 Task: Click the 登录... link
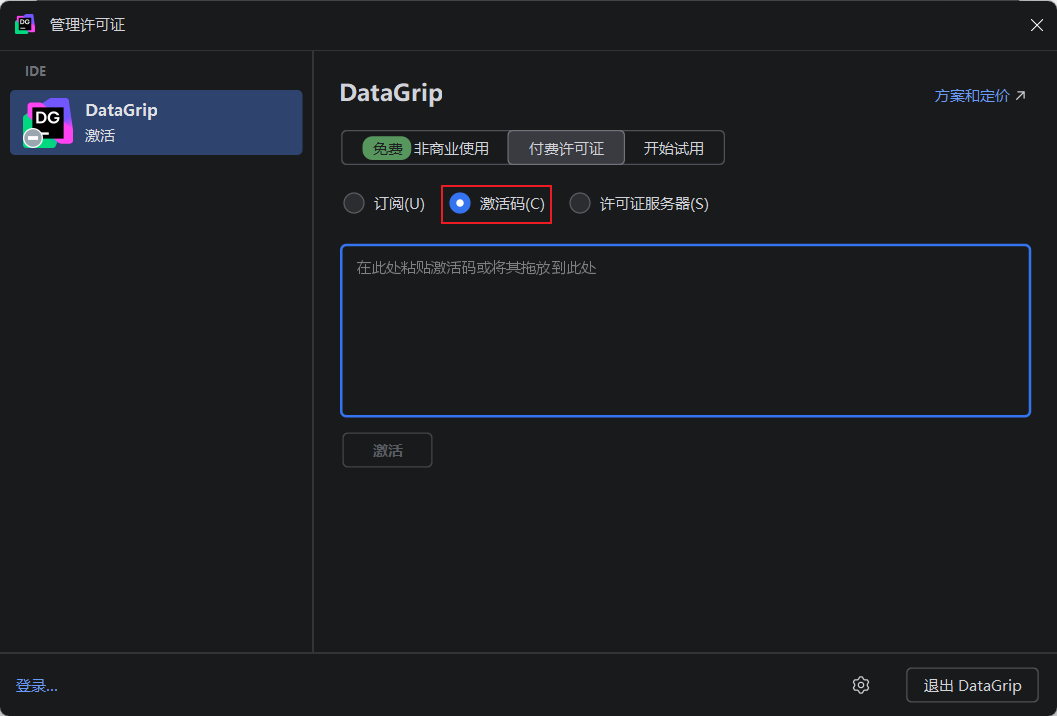coord(36,686)
